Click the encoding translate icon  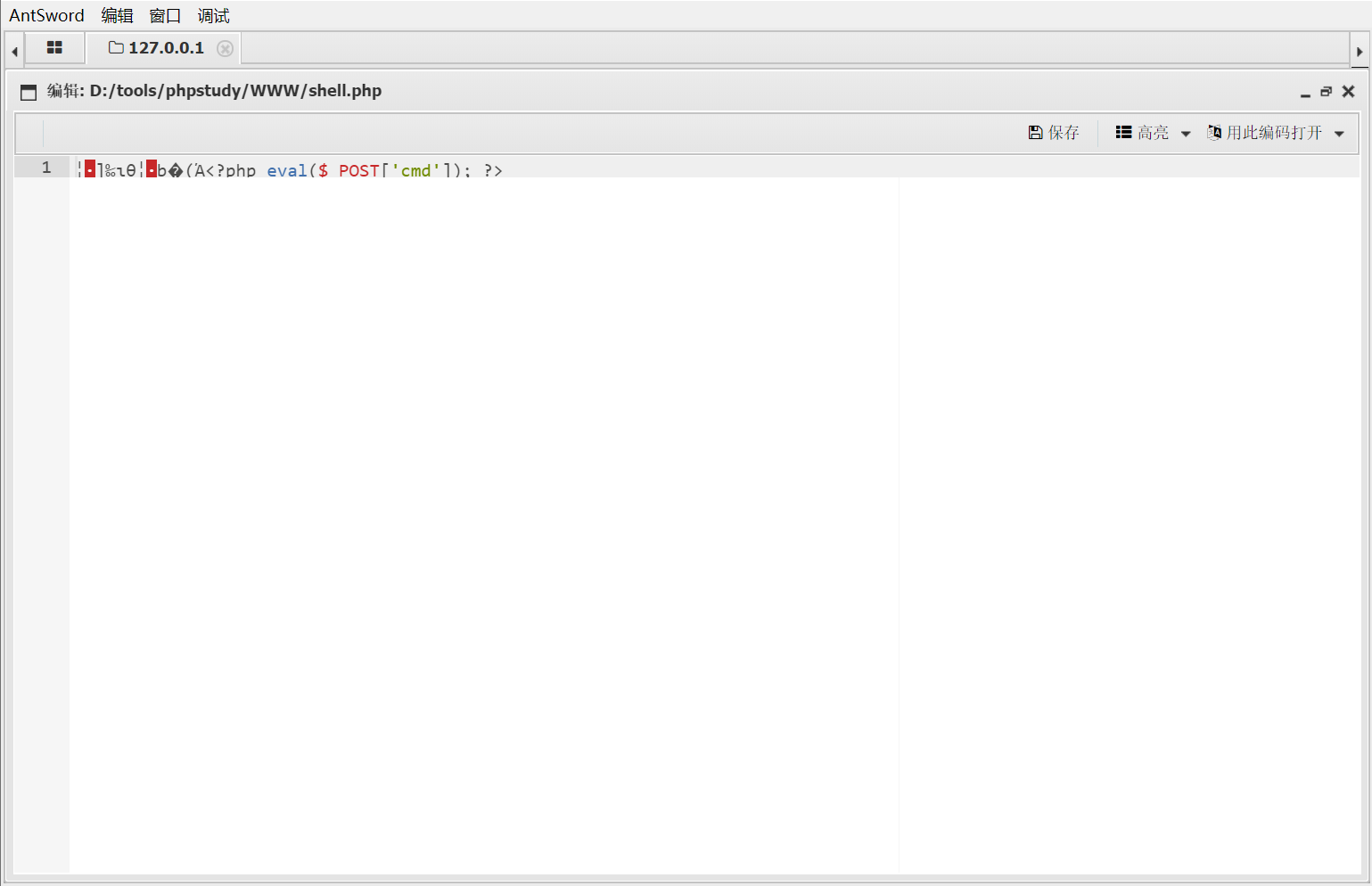coord(1214,132)
